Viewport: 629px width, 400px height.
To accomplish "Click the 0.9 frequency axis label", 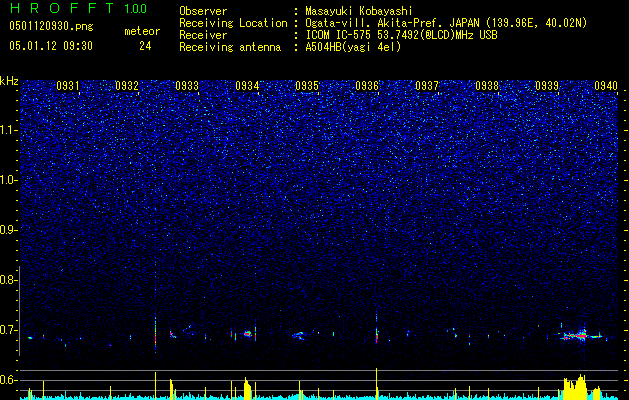I will [x=9, y=230].
